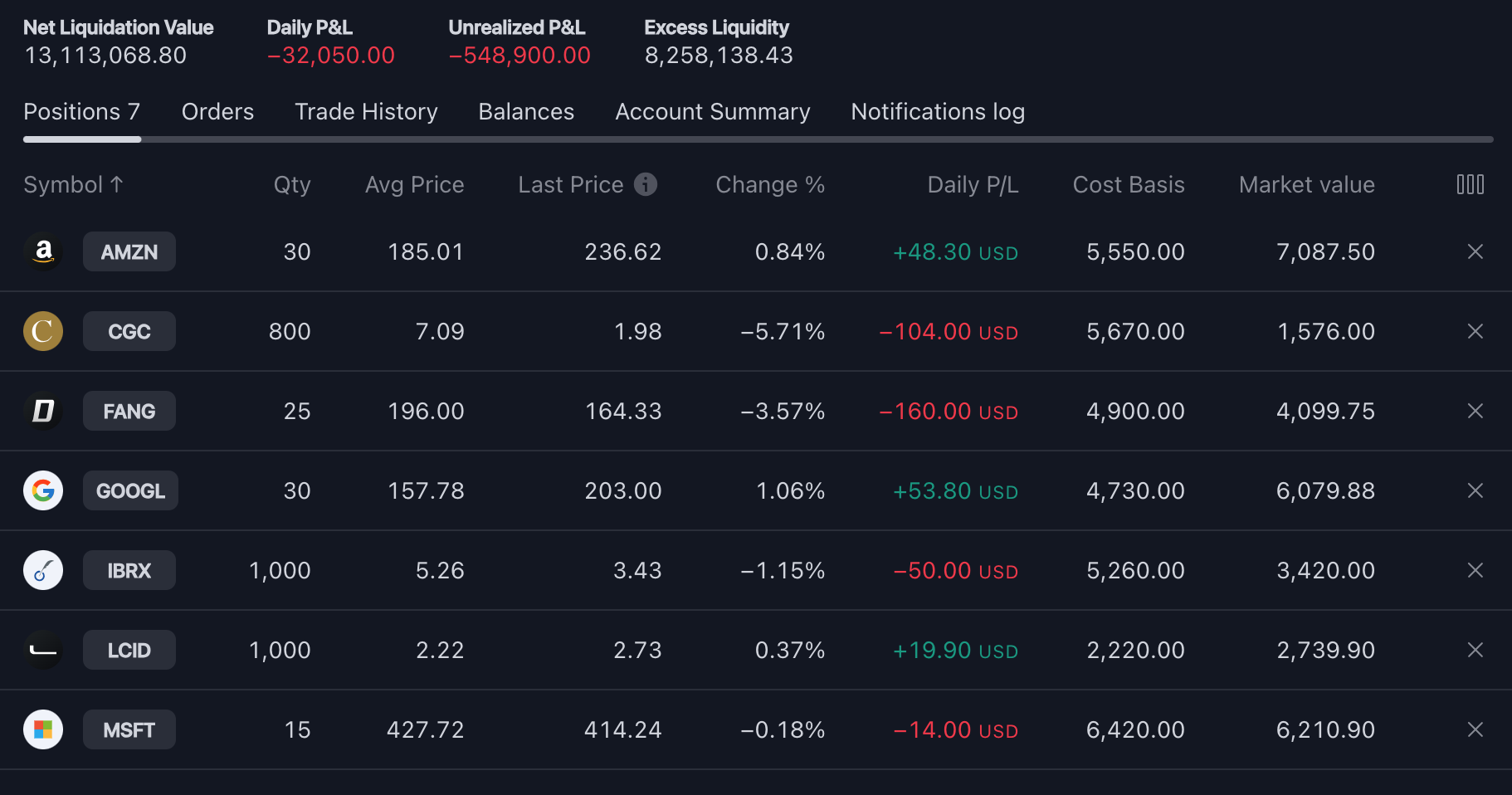Click the Last Price info icon
The height and width of the screenshot is (795, 1512).
[646, 184]
